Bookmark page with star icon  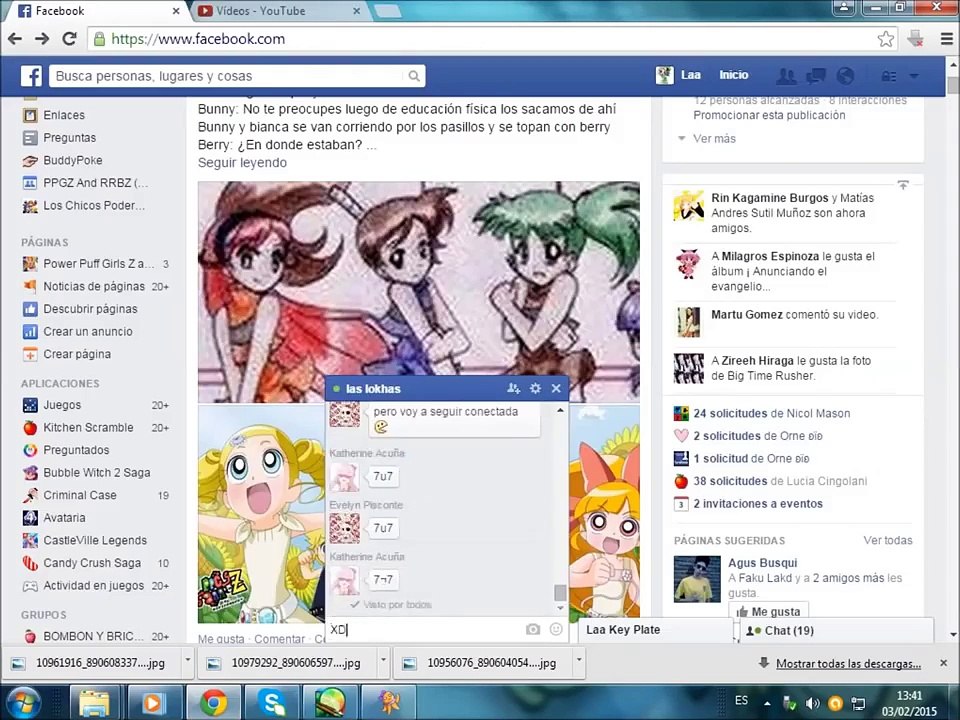[885, 39]
